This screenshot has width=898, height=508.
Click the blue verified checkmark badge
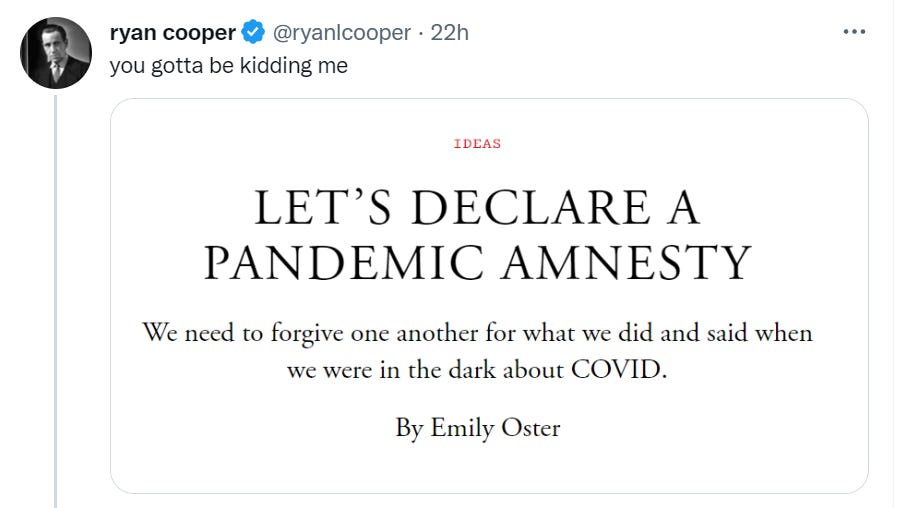pyautogui.click(x=254, y=33)
